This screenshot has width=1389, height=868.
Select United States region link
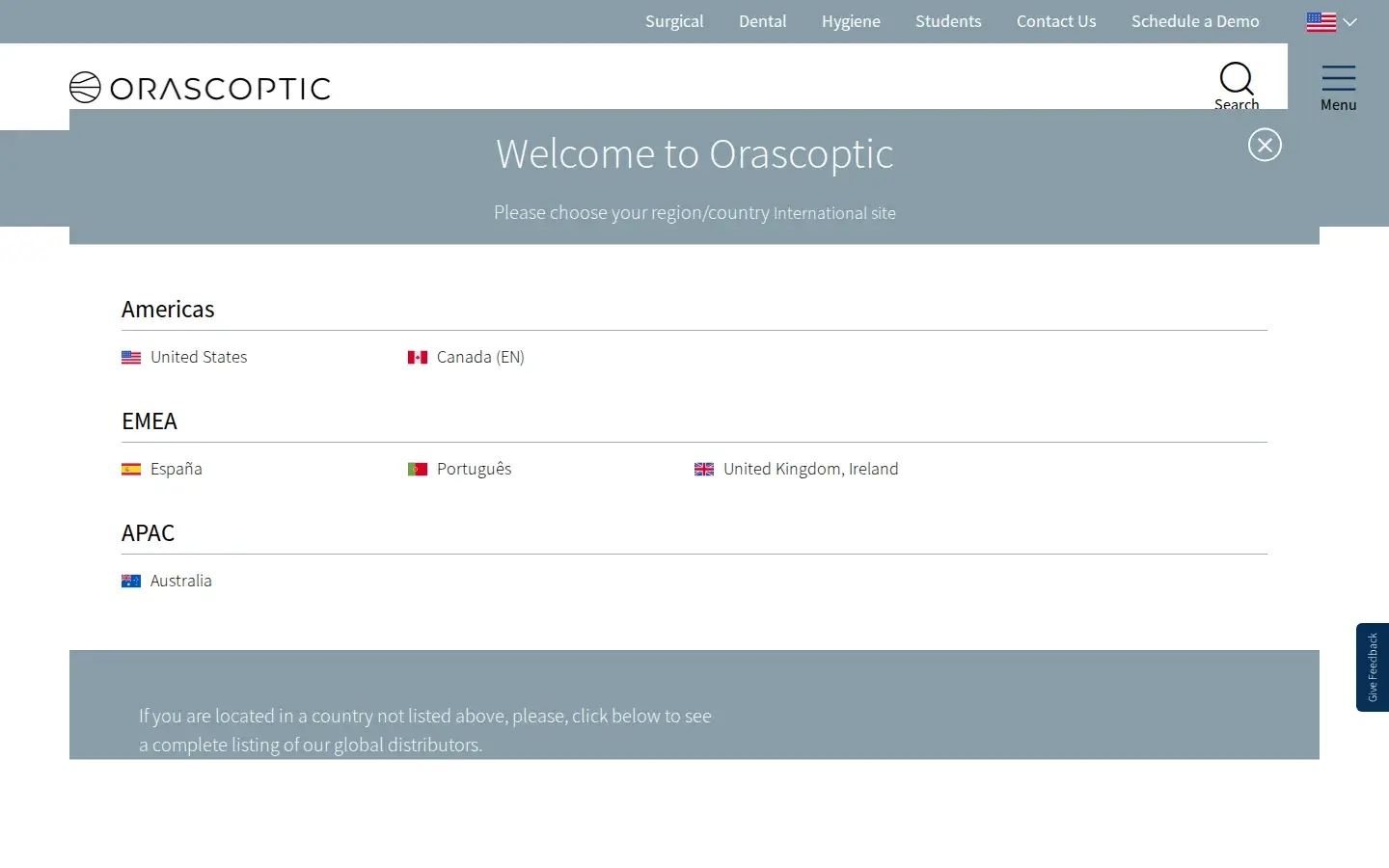coord(199,357)
